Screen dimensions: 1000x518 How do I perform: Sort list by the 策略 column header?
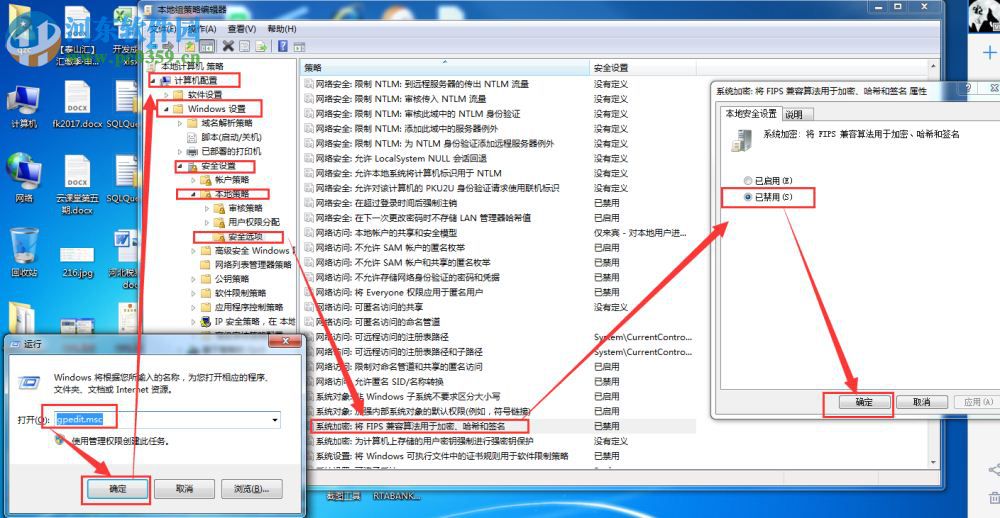pyautogui.click(x=445, y=67)
